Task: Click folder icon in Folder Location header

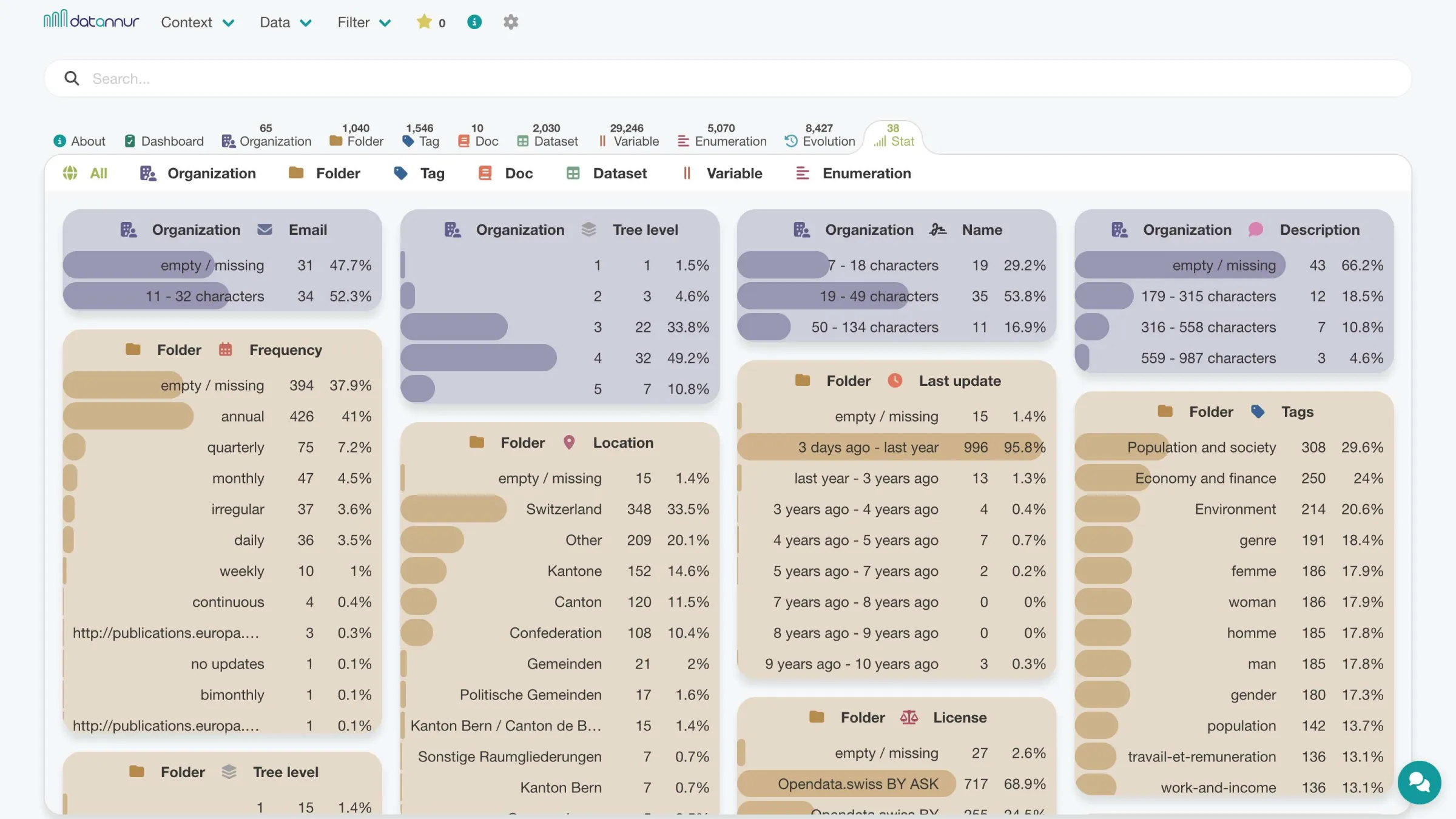Action: 477,443
